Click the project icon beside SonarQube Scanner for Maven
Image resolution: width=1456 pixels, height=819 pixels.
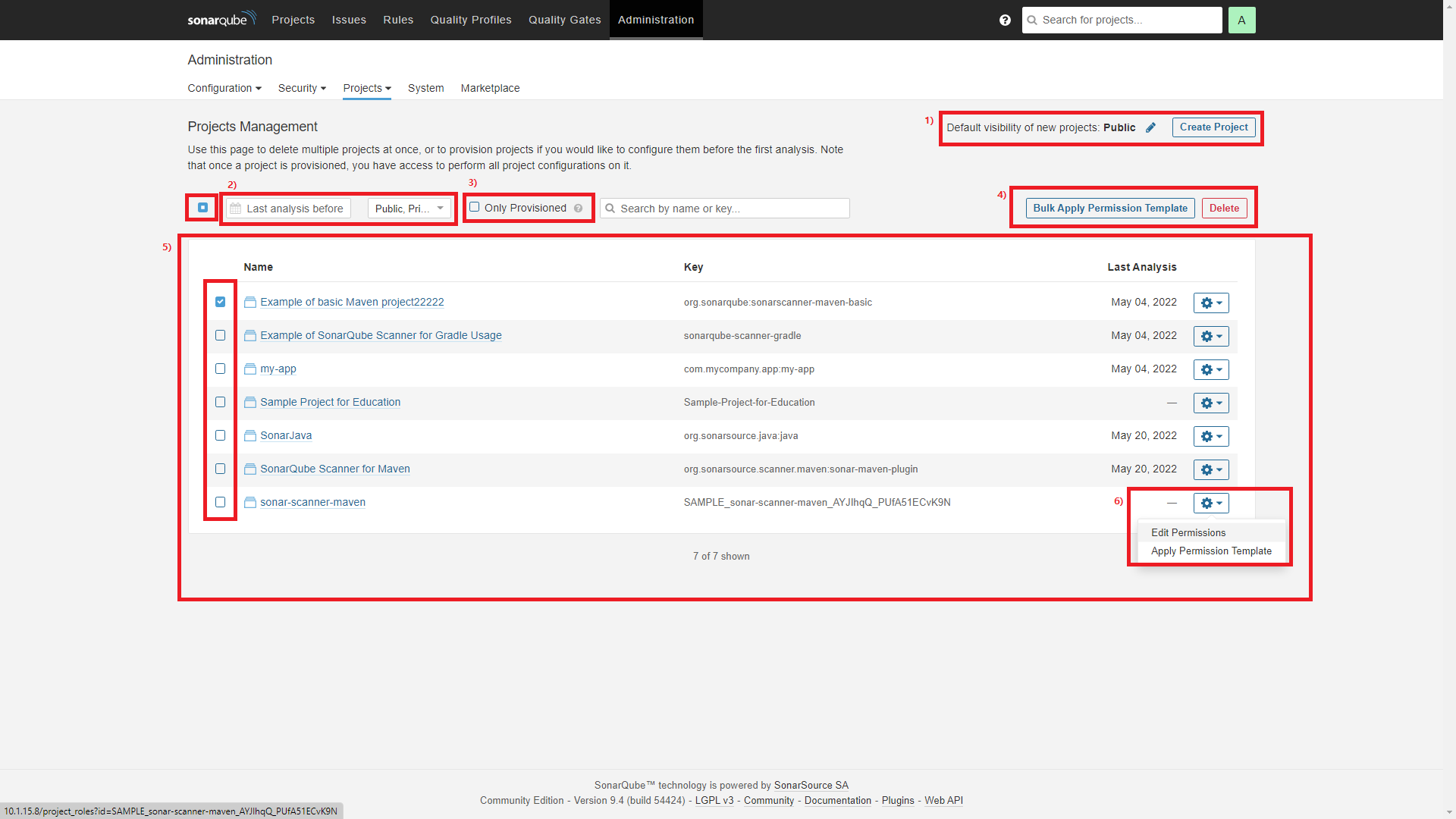coord(250,469)
